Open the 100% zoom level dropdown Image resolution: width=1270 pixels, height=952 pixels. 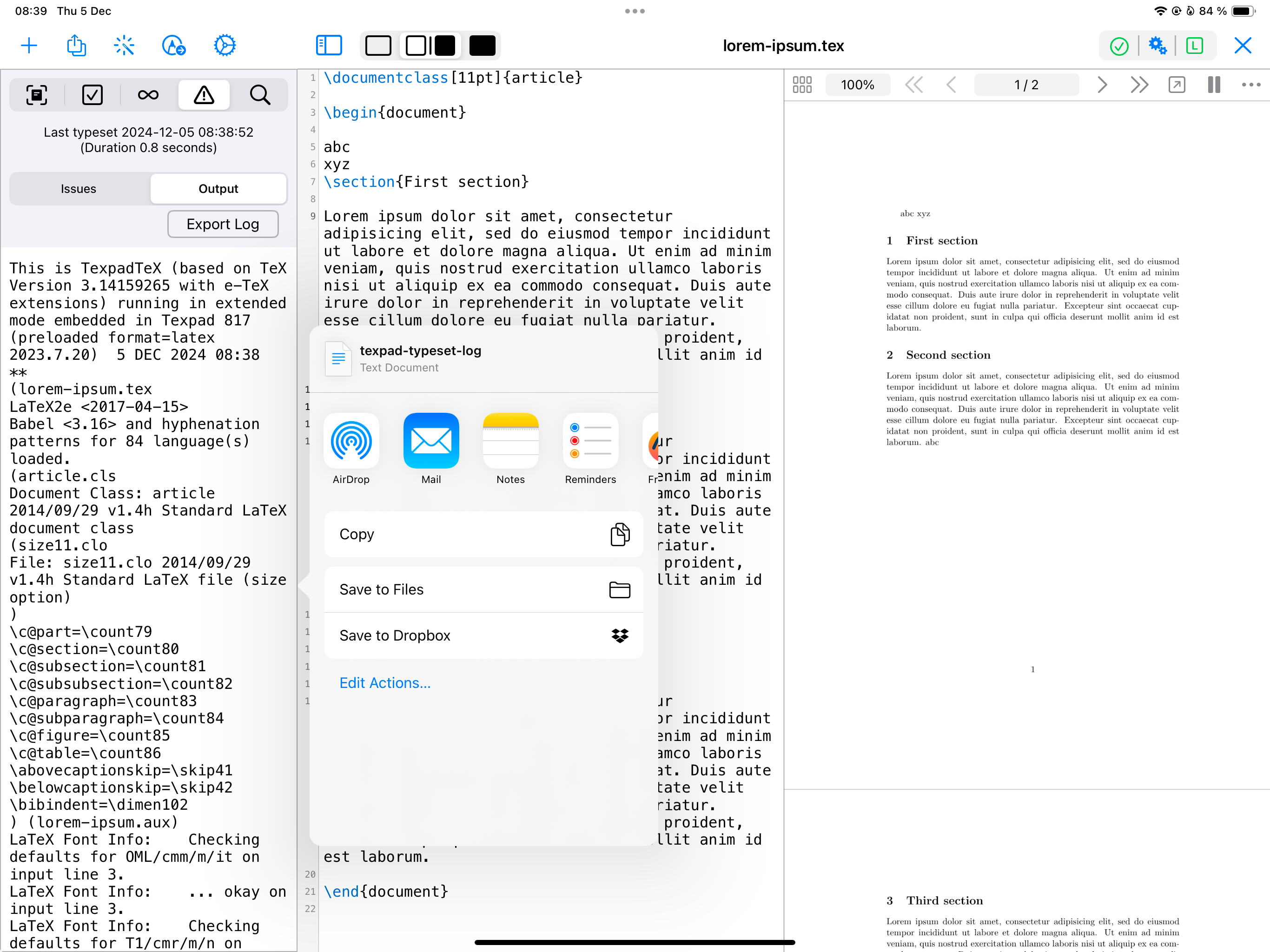pyautogui.click(x=857, y=85)
